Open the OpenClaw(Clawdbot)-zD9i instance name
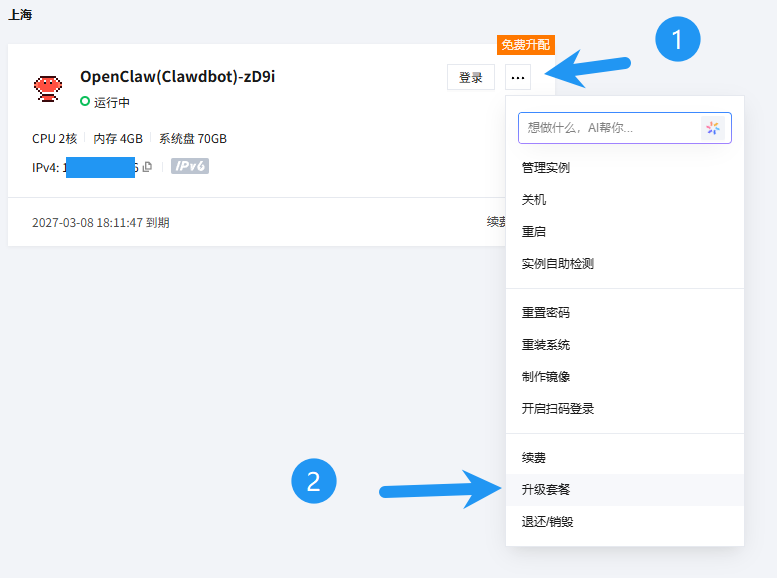The image size is (777, 578). coord(177,77)
